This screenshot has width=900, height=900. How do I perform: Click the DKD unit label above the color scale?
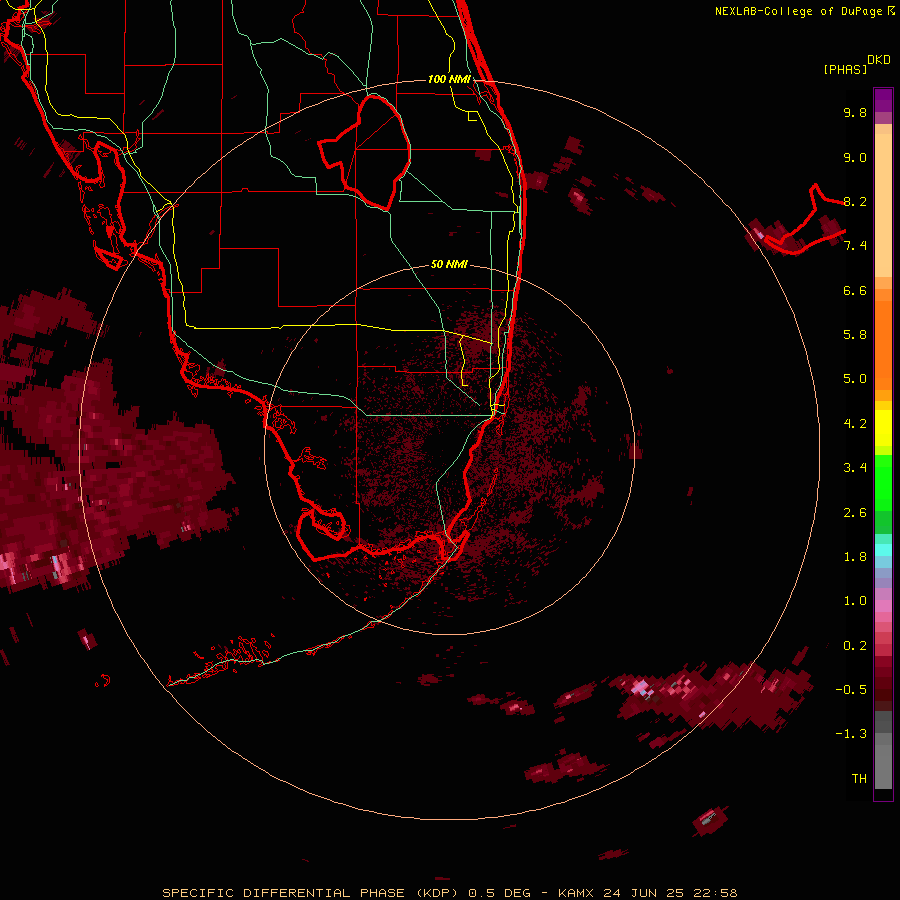click(879, 60)
